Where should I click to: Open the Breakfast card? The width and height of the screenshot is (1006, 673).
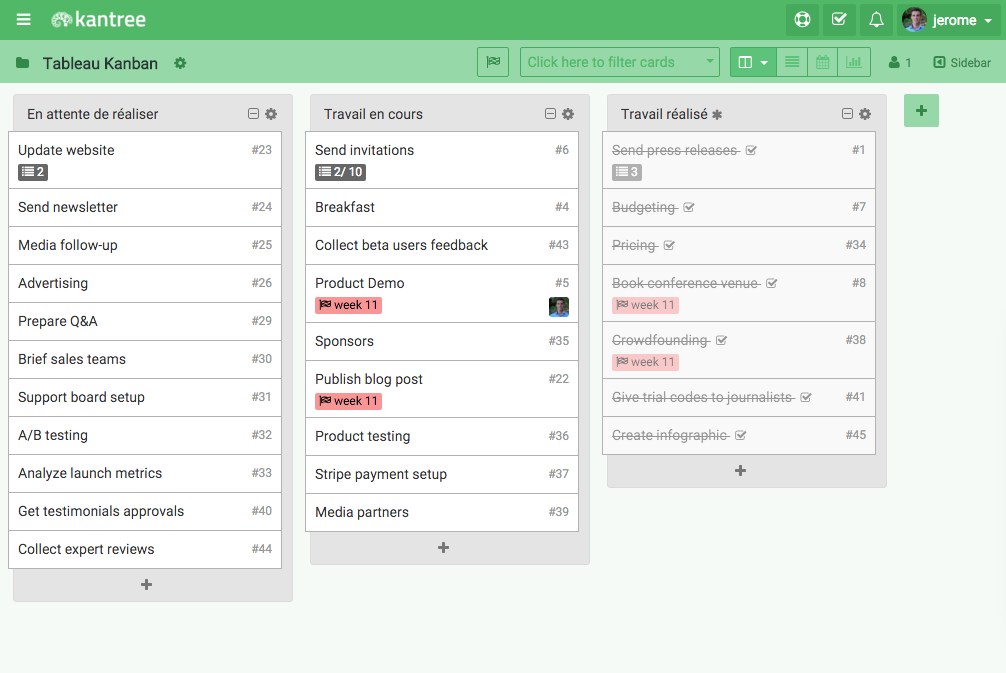click(x=442, y=207)
